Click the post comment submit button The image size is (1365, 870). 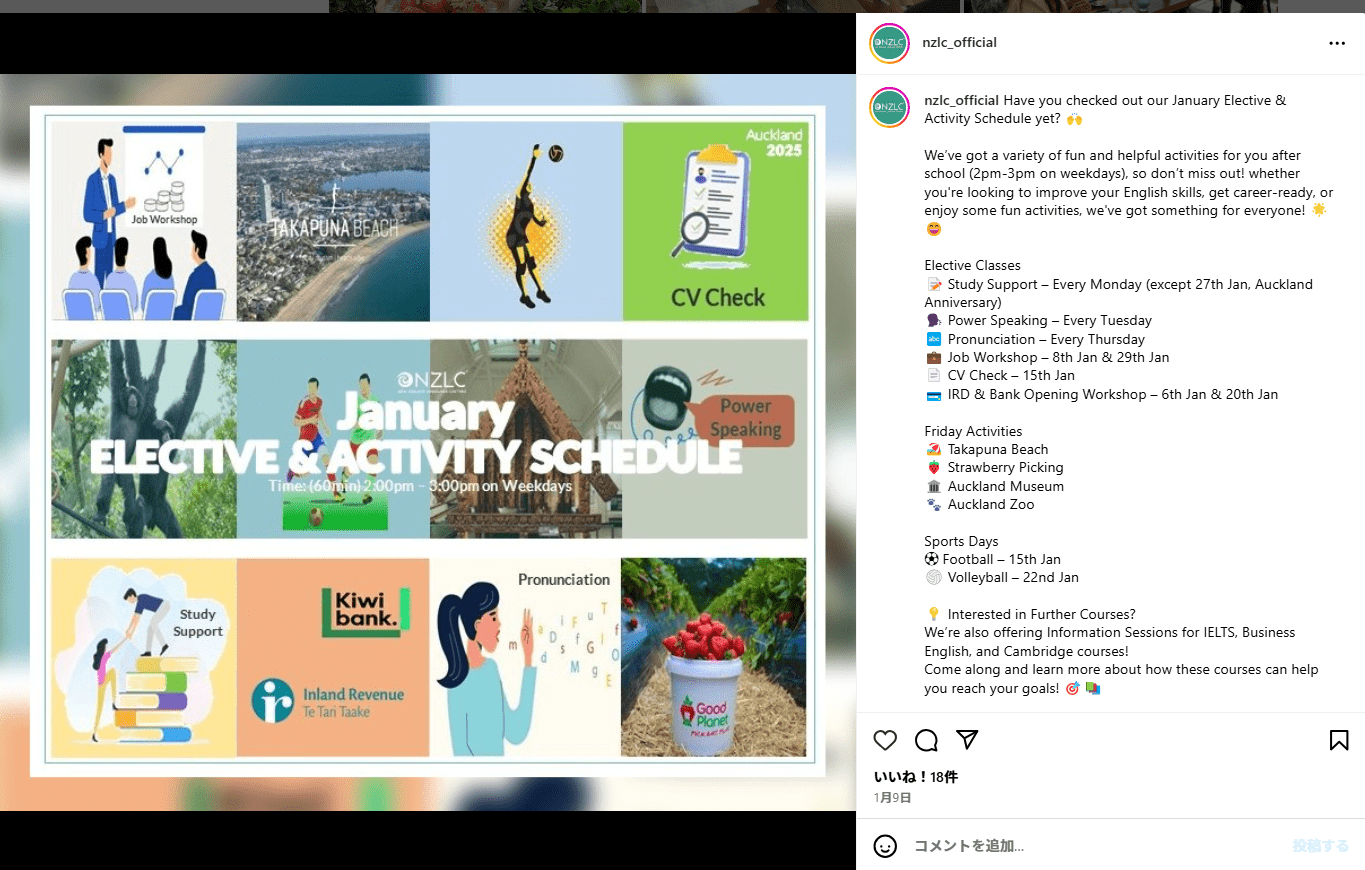pos(1320,846)
